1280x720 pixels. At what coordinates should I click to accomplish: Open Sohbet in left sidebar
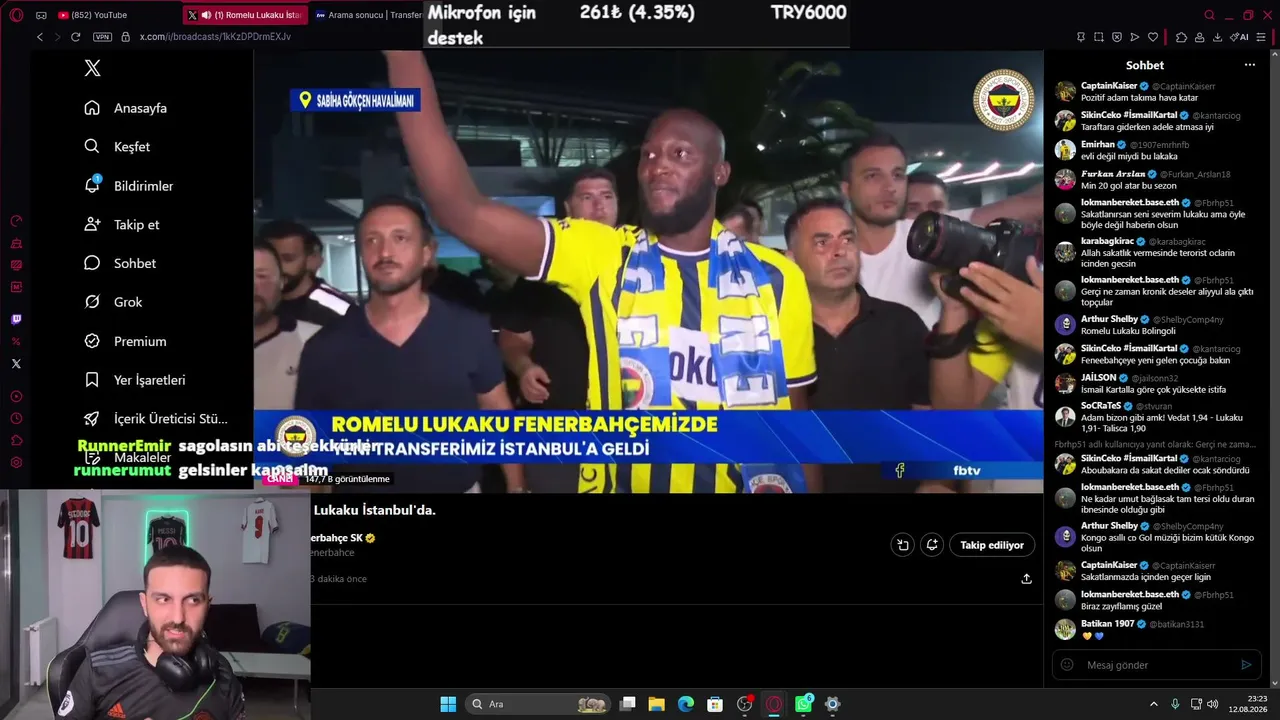click(x=120, y=263)
